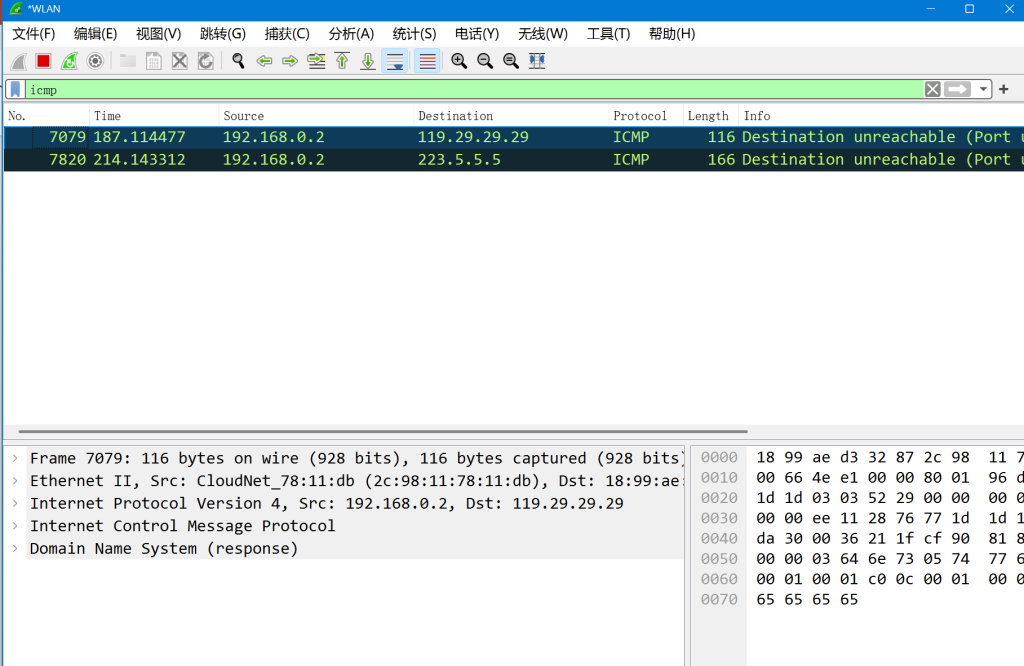Expand Internet Control Message Protocol section
1024x666 pixels.
(x=15, y=526)
